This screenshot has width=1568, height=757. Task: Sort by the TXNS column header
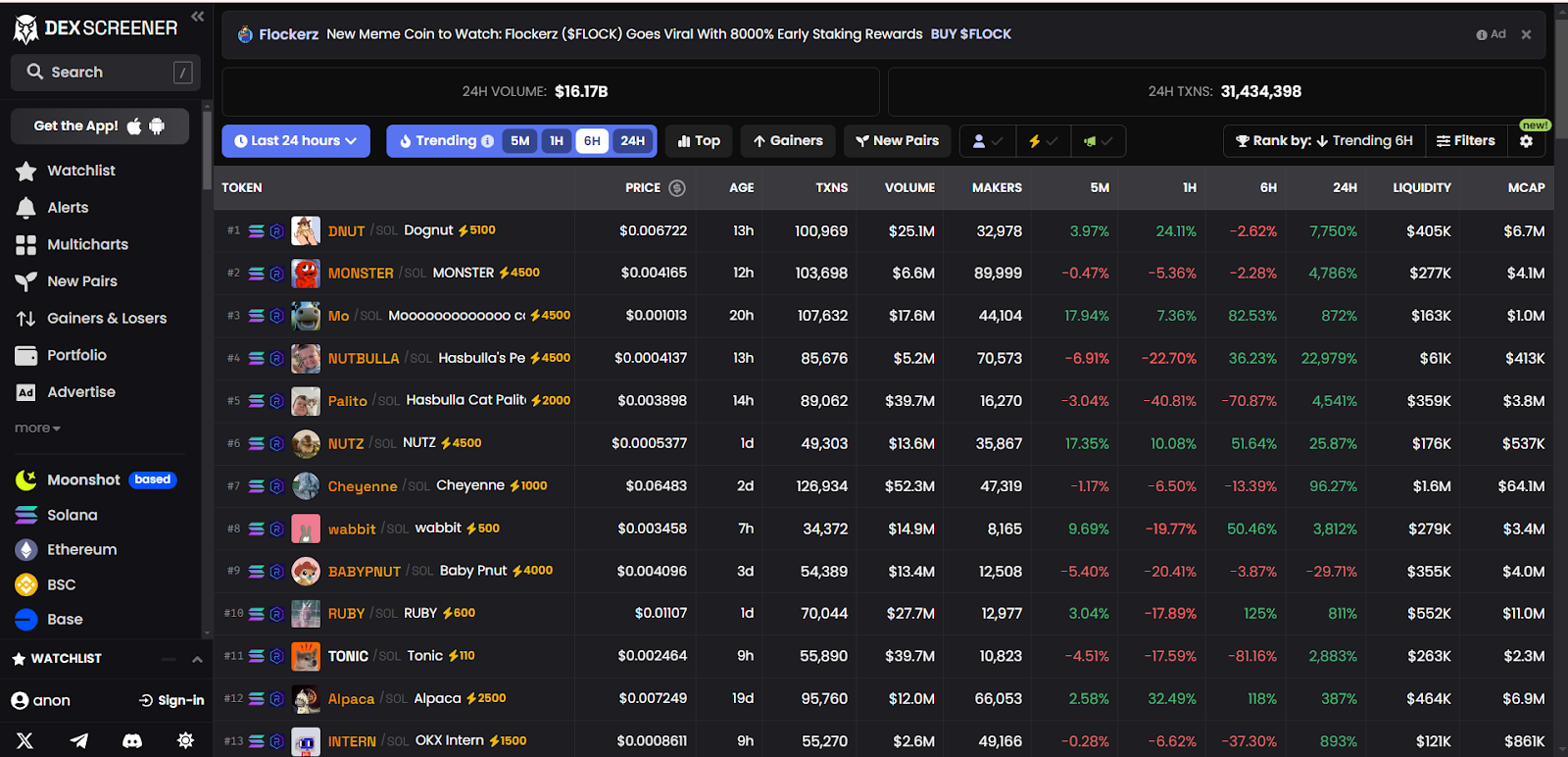pos(831,188)
